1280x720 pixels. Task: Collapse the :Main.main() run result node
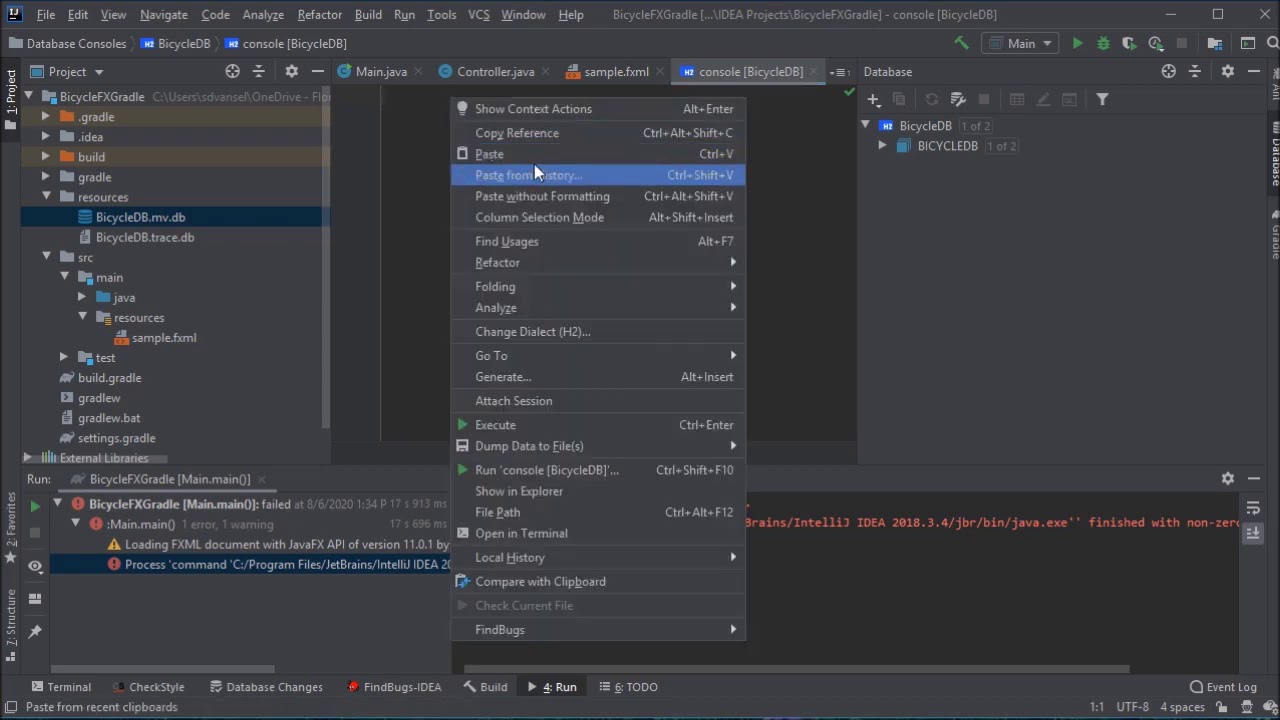click(x=75, y=524)
